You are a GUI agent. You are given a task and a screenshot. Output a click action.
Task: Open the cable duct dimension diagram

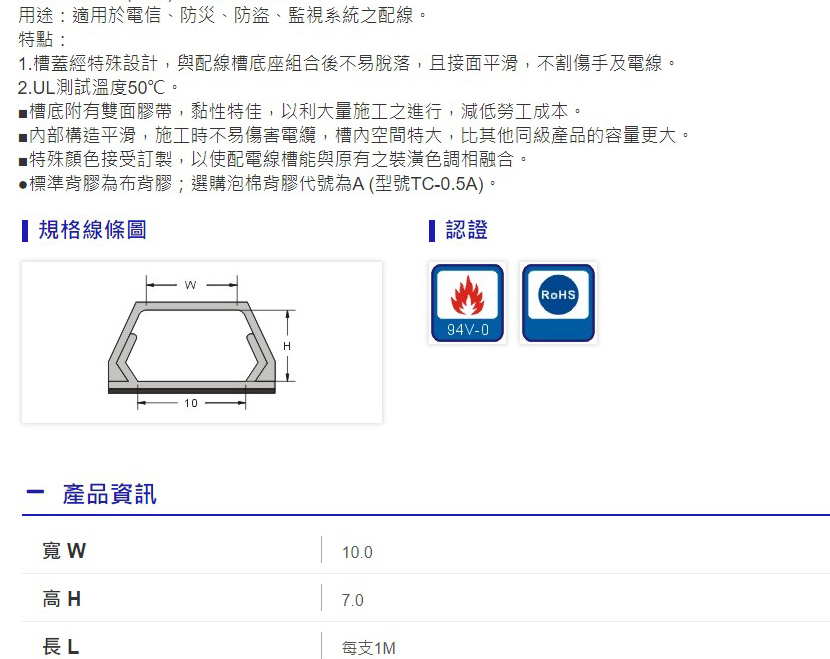(202, 342)
